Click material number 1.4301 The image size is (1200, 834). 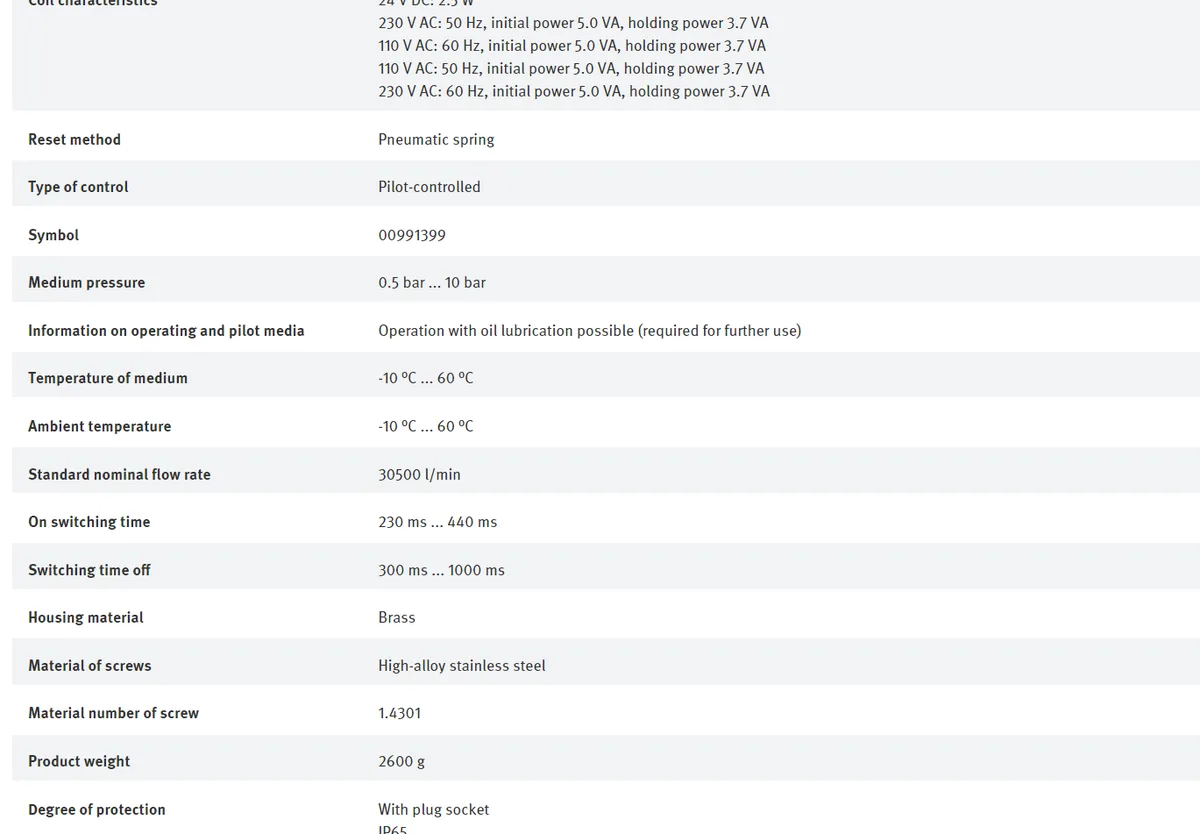399,714
